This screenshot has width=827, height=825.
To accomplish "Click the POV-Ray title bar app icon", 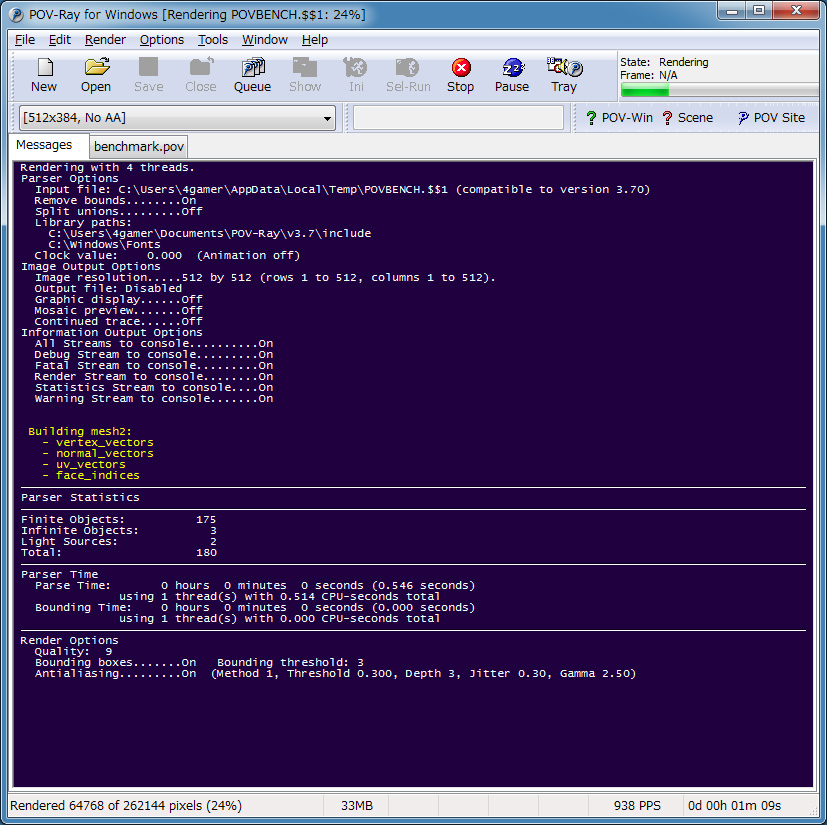I will point(16,15).
